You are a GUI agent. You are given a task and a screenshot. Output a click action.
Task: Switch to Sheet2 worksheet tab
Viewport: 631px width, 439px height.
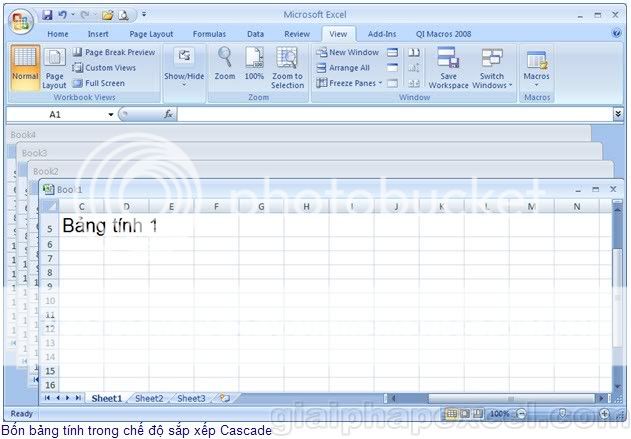[149, 398]
